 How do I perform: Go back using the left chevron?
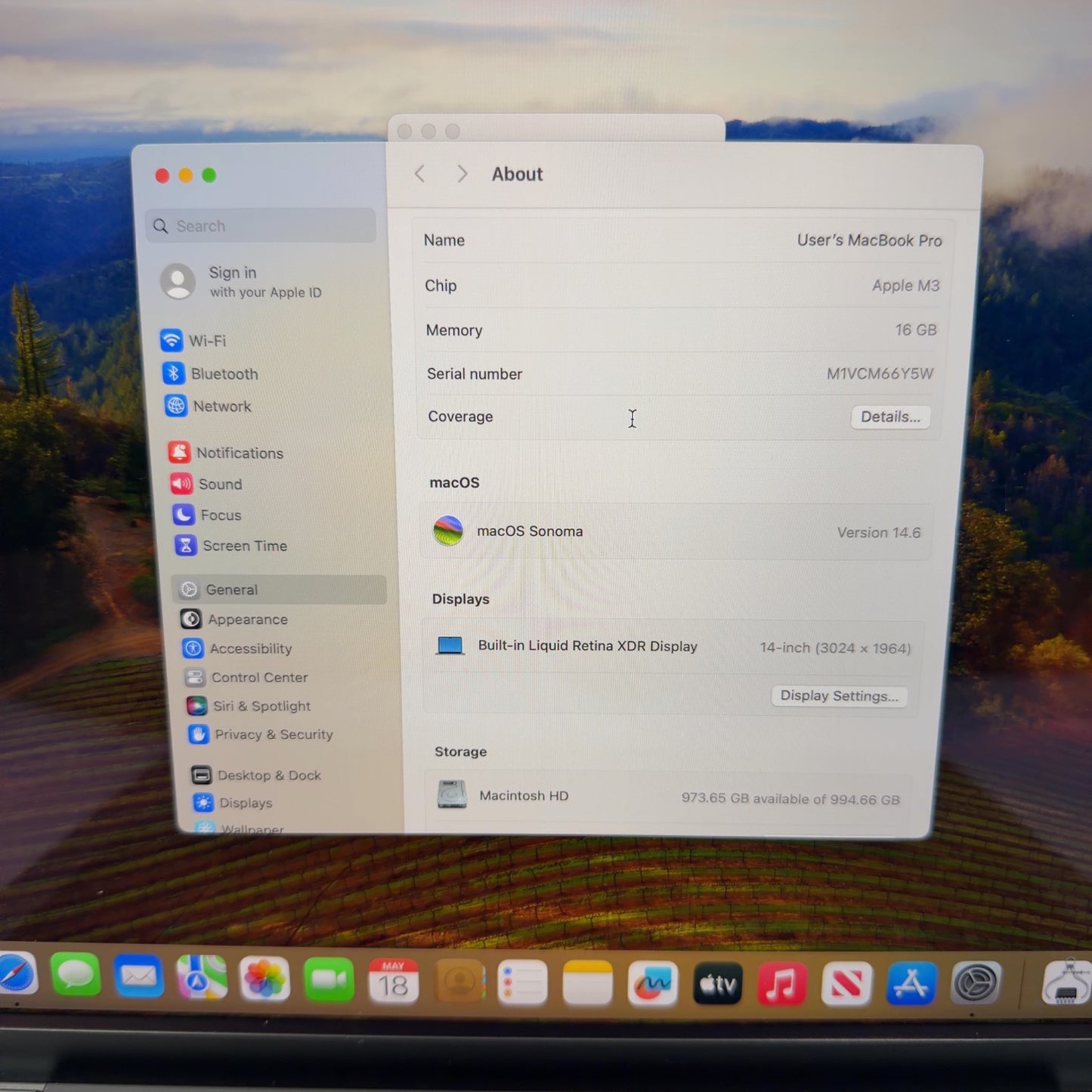click(x=420, y=175)
